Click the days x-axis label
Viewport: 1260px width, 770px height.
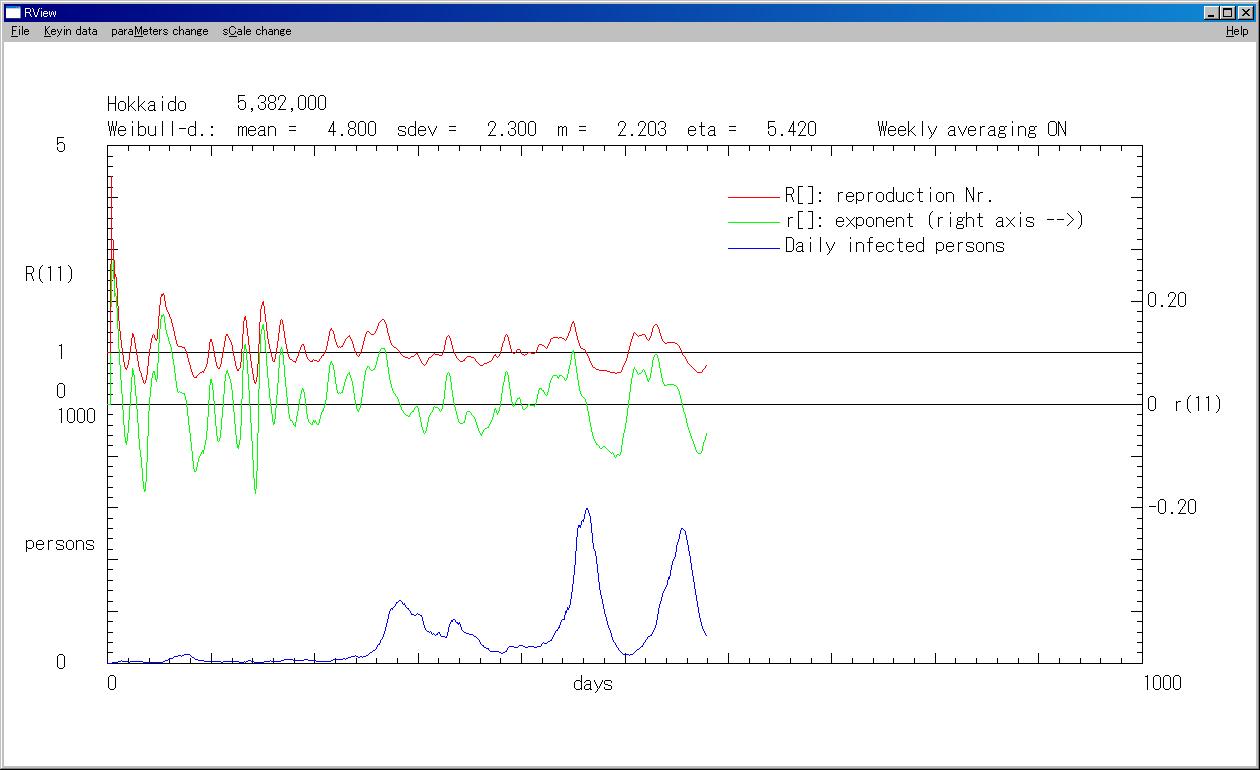pyautogui.click(x=592, y=684)
